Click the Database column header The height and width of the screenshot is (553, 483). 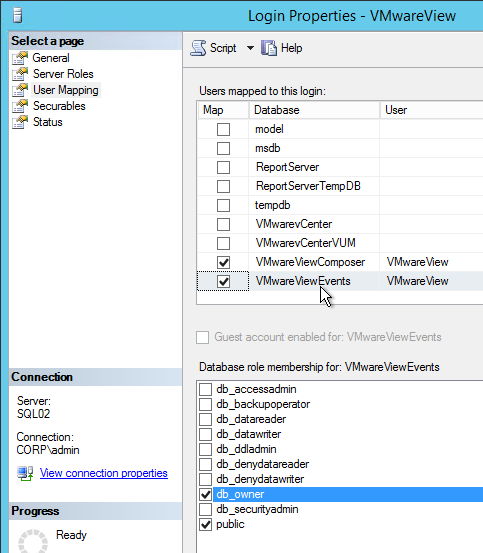(314, 110)
